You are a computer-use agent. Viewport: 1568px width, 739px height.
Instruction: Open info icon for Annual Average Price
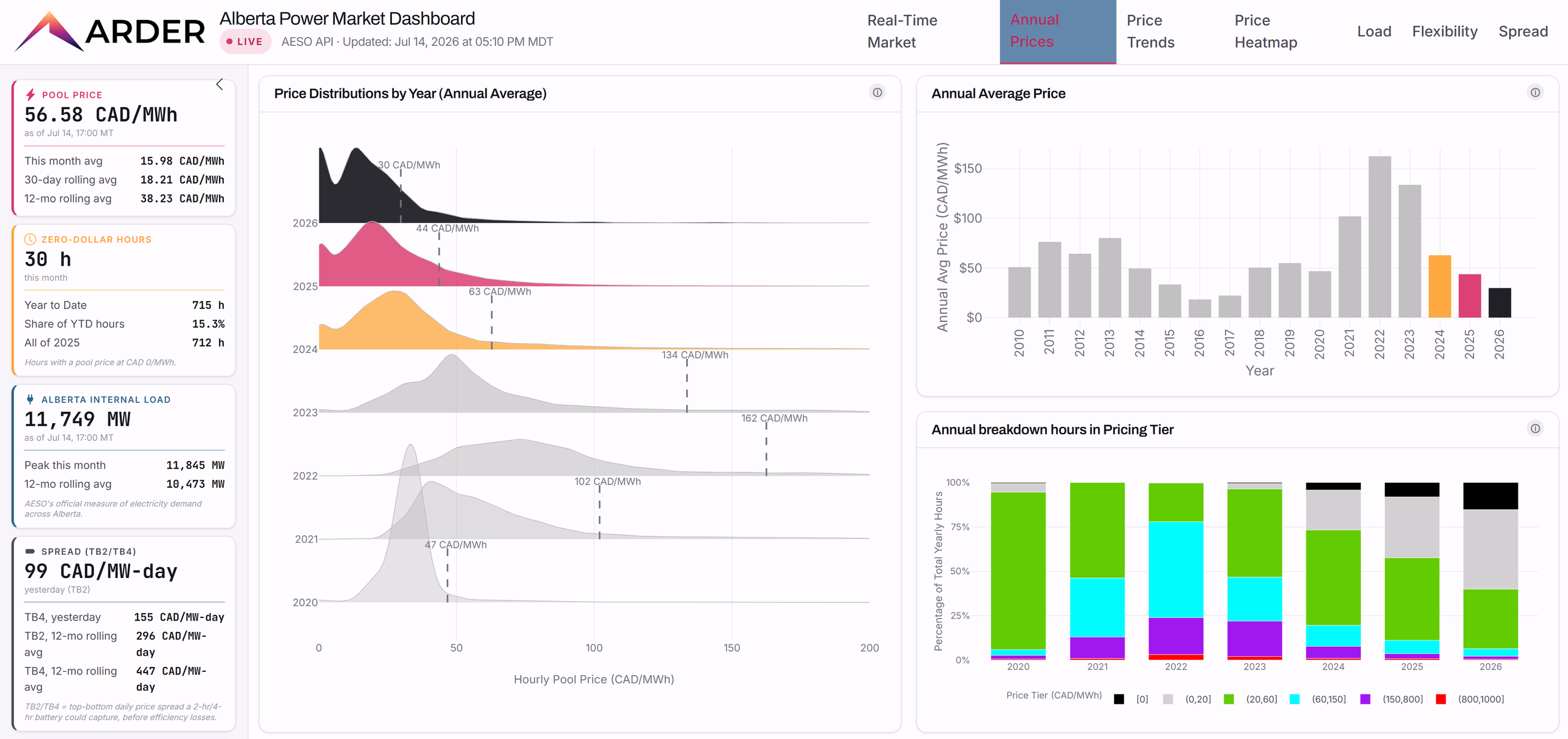point(1535,93)
